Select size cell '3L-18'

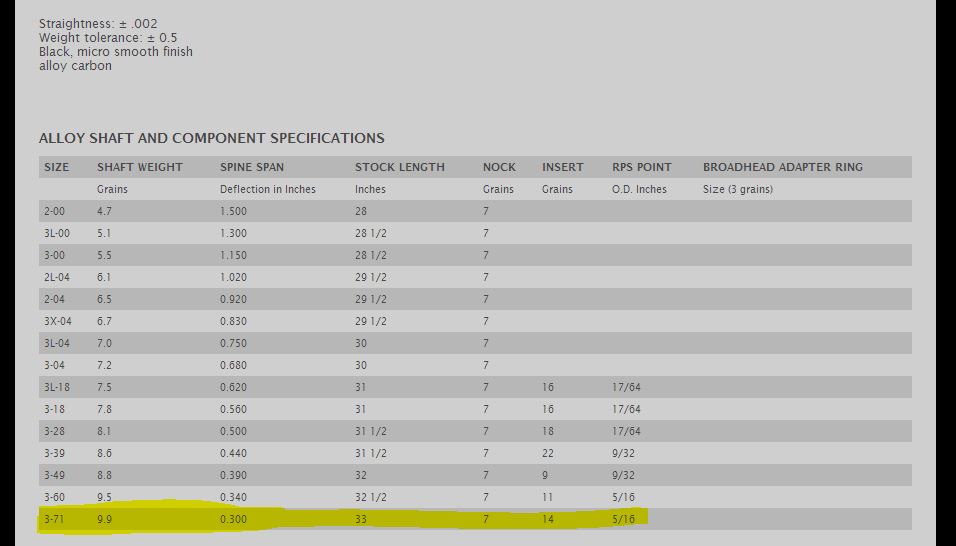tap(57, 387)
